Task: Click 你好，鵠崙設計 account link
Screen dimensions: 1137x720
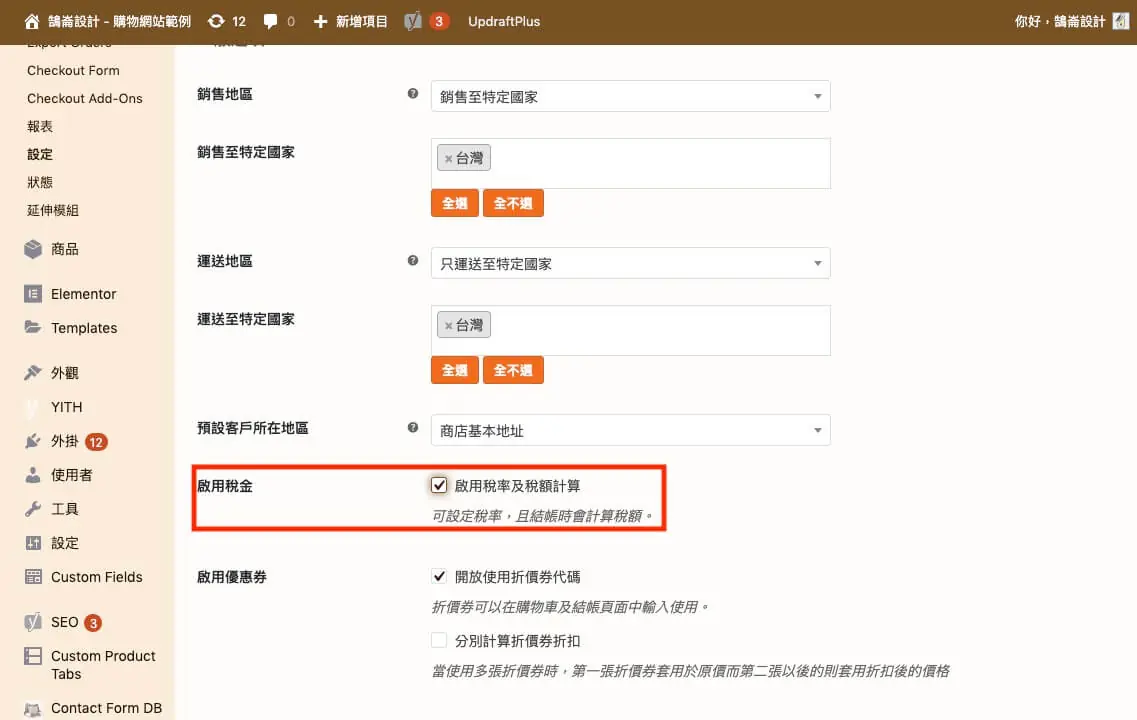Action: point(1059,22)
